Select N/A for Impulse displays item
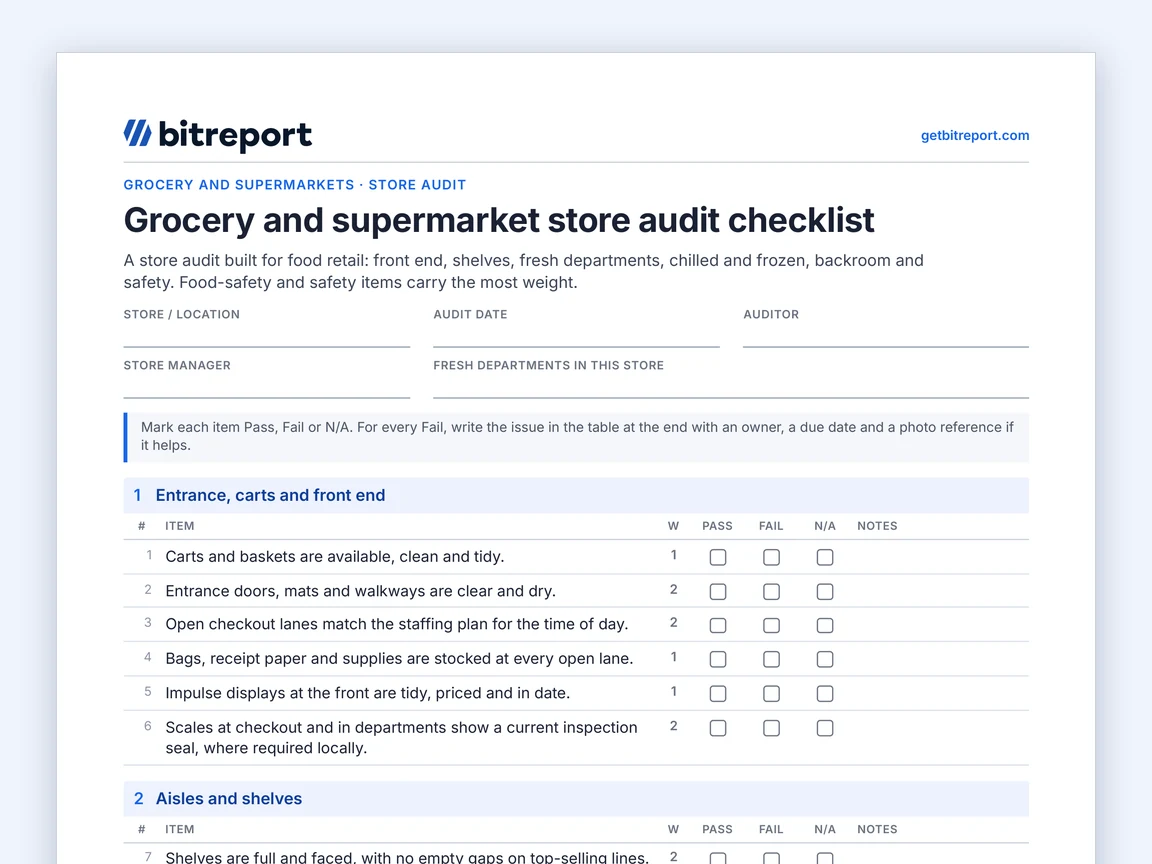Screen dimensions: 1152x864 825,694
